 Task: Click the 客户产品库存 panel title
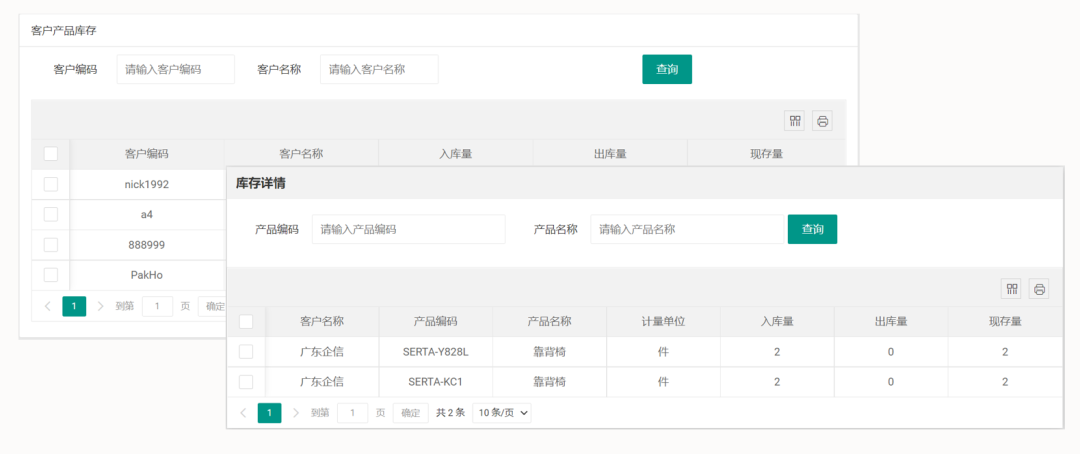[63, 31]
